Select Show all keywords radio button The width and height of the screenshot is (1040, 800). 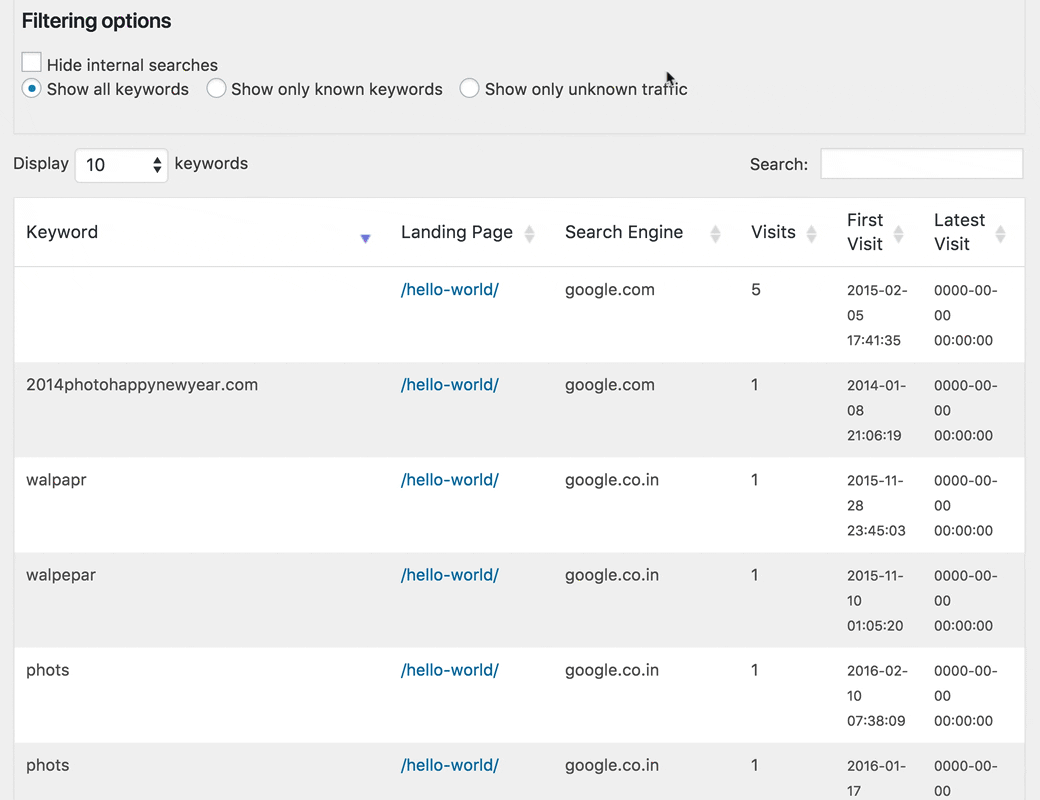coord(32,89)
